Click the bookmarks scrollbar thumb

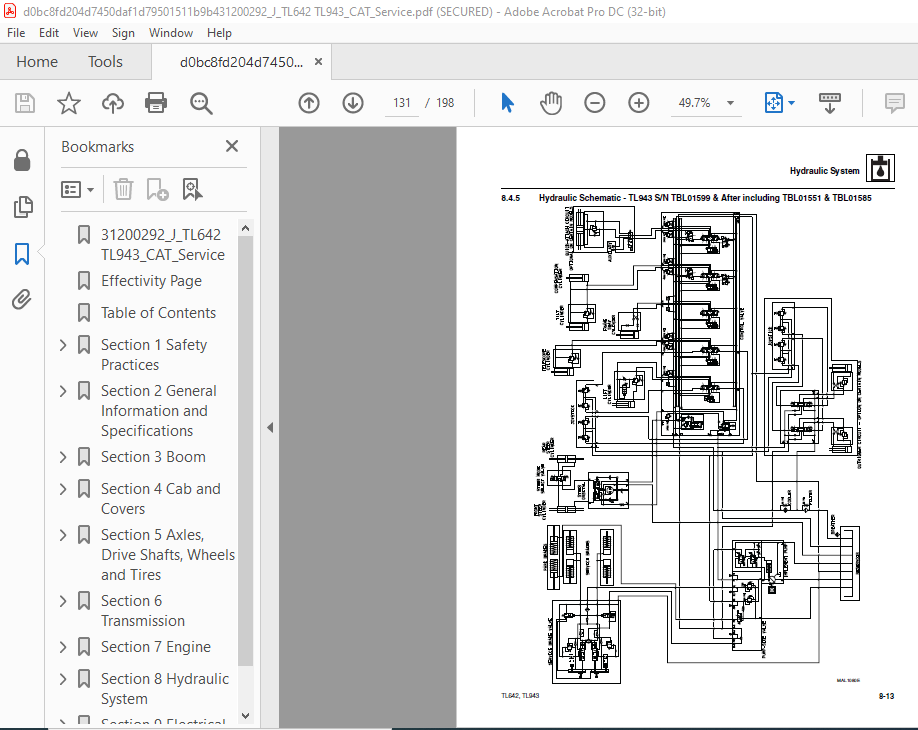(x=246, y=451)
